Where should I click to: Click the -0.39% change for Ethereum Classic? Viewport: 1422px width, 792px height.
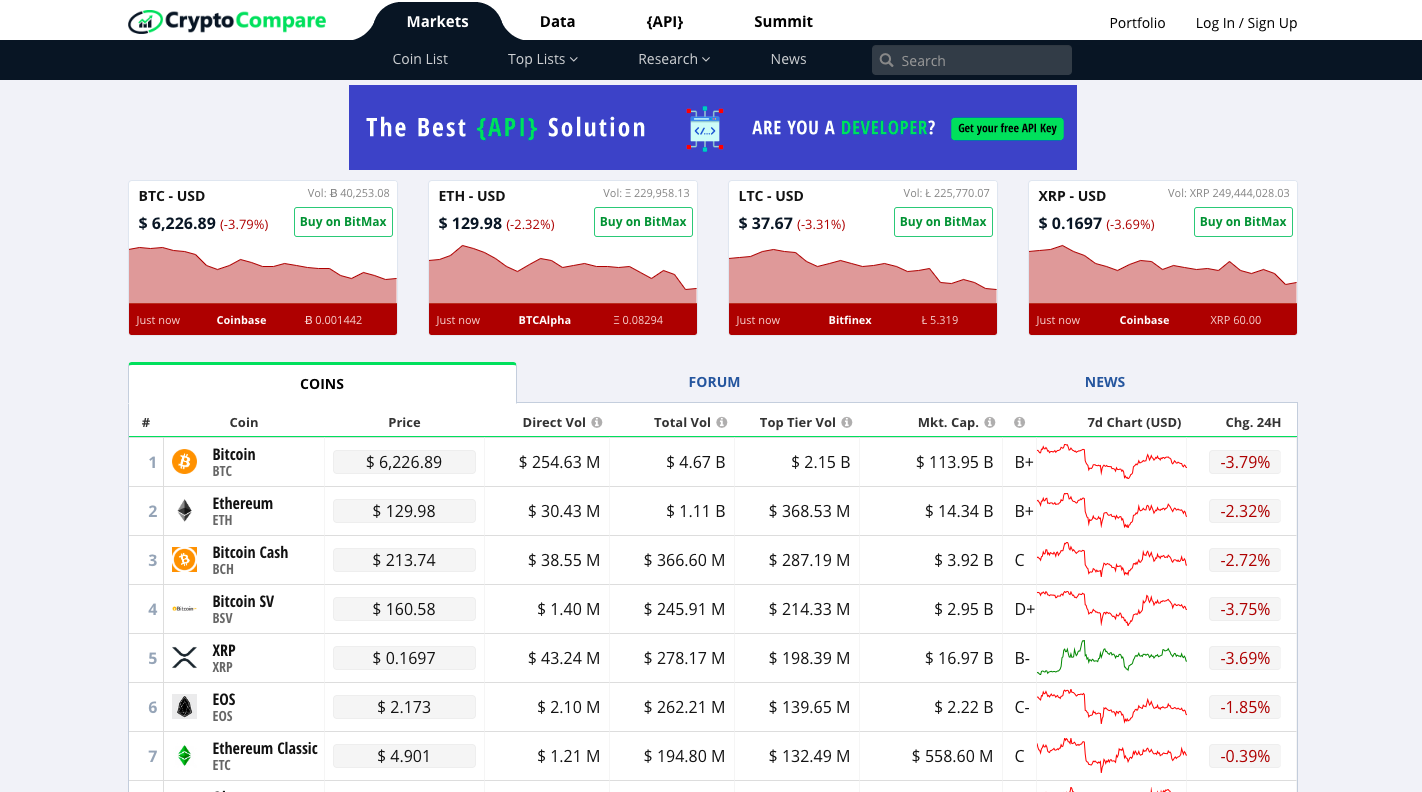[x=1245, y=756]
